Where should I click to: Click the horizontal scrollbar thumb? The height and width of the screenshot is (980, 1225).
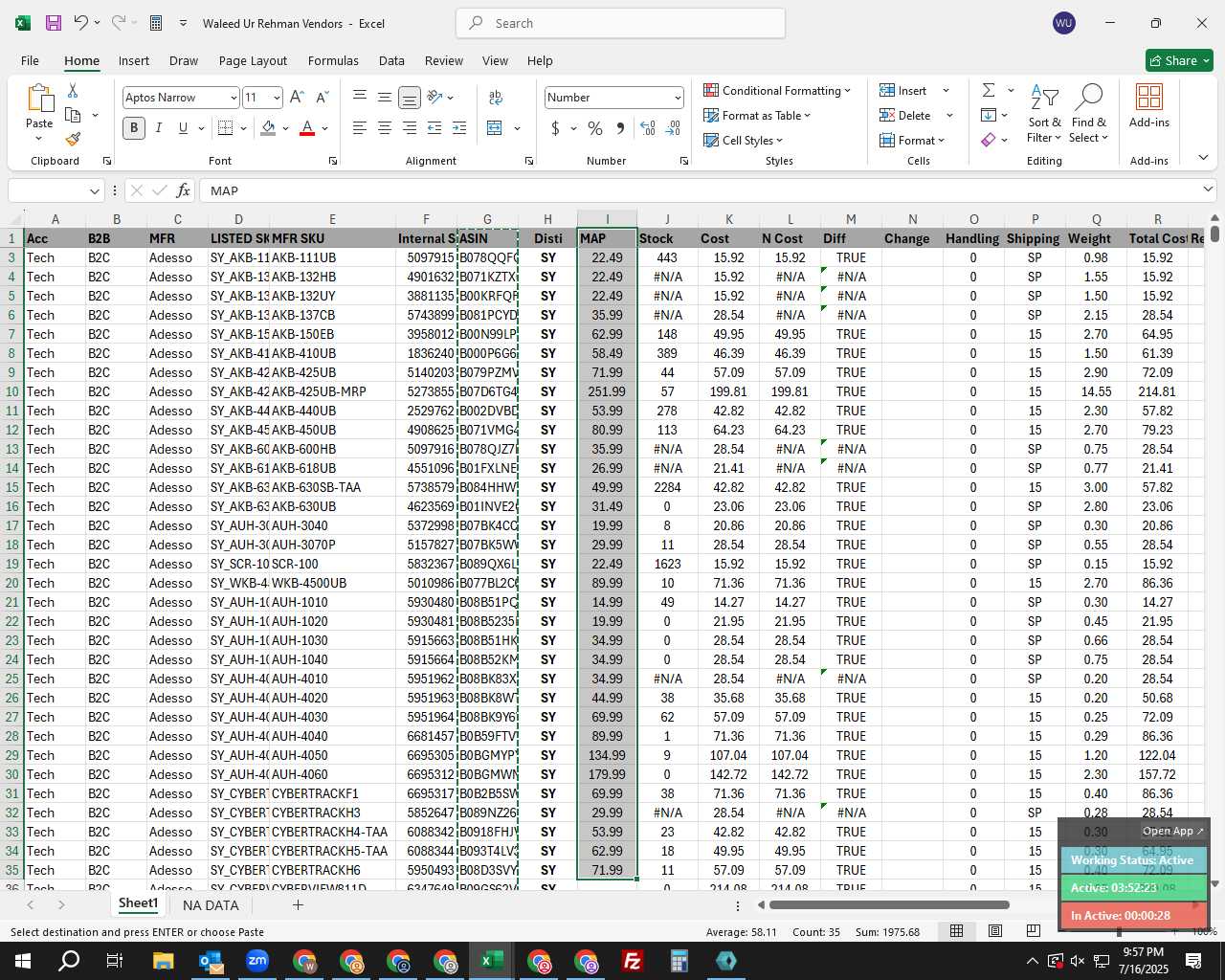click(891, 904)
